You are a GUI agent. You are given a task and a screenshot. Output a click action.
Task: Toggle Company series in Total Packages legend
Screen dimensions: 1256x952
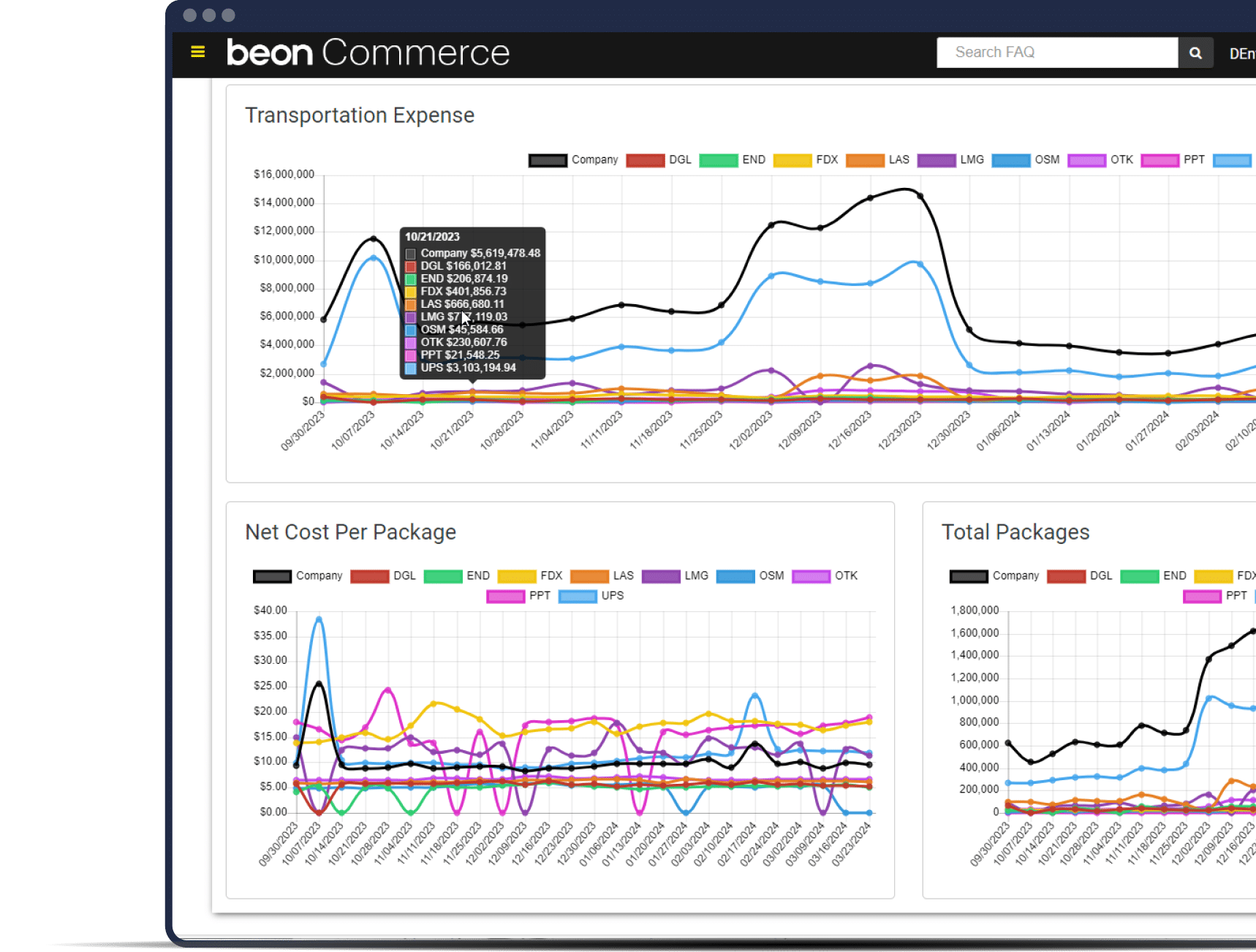(x=994, y=576)
